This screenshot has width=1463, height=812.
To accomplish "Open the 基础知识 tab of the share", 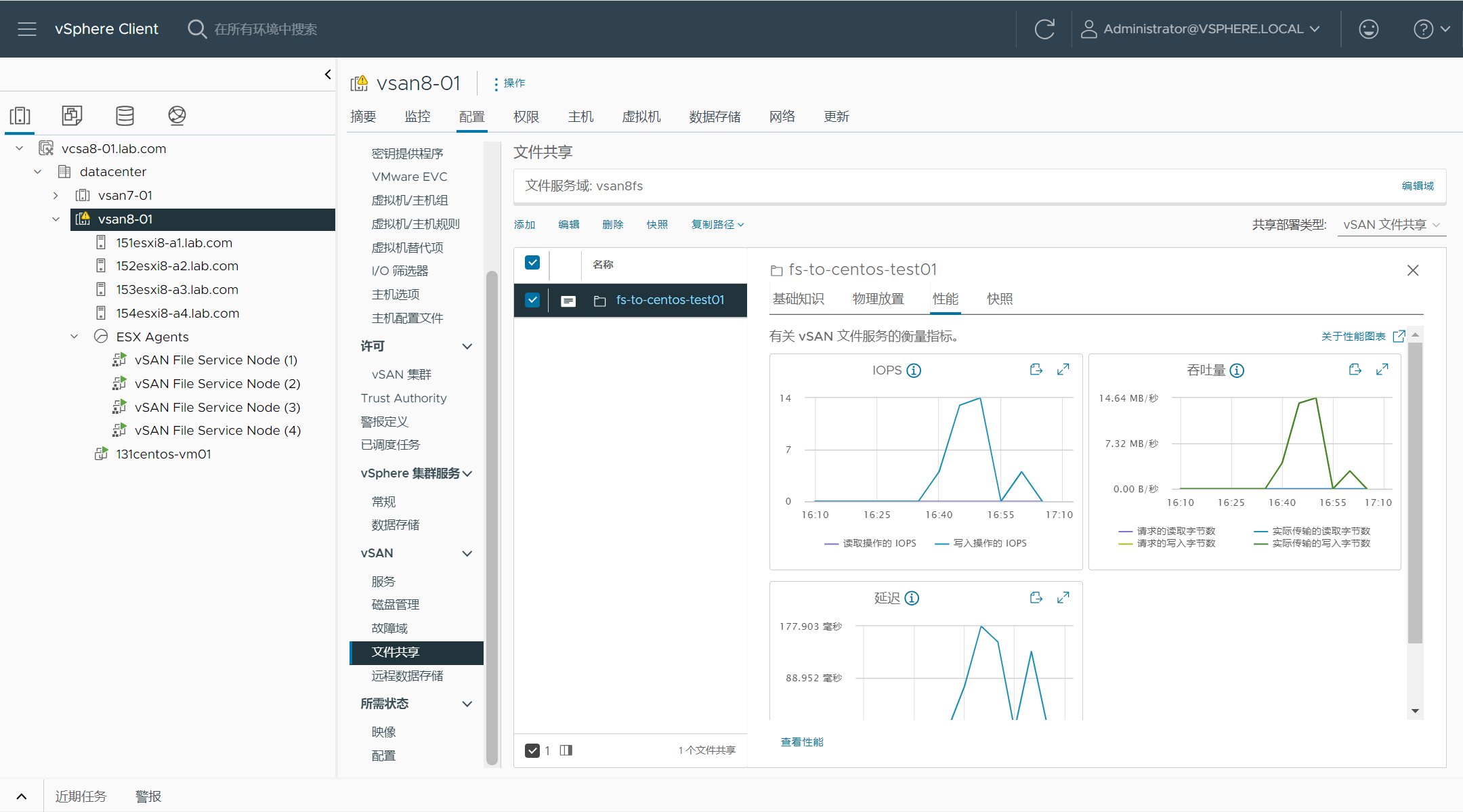I will coord(798,299).
